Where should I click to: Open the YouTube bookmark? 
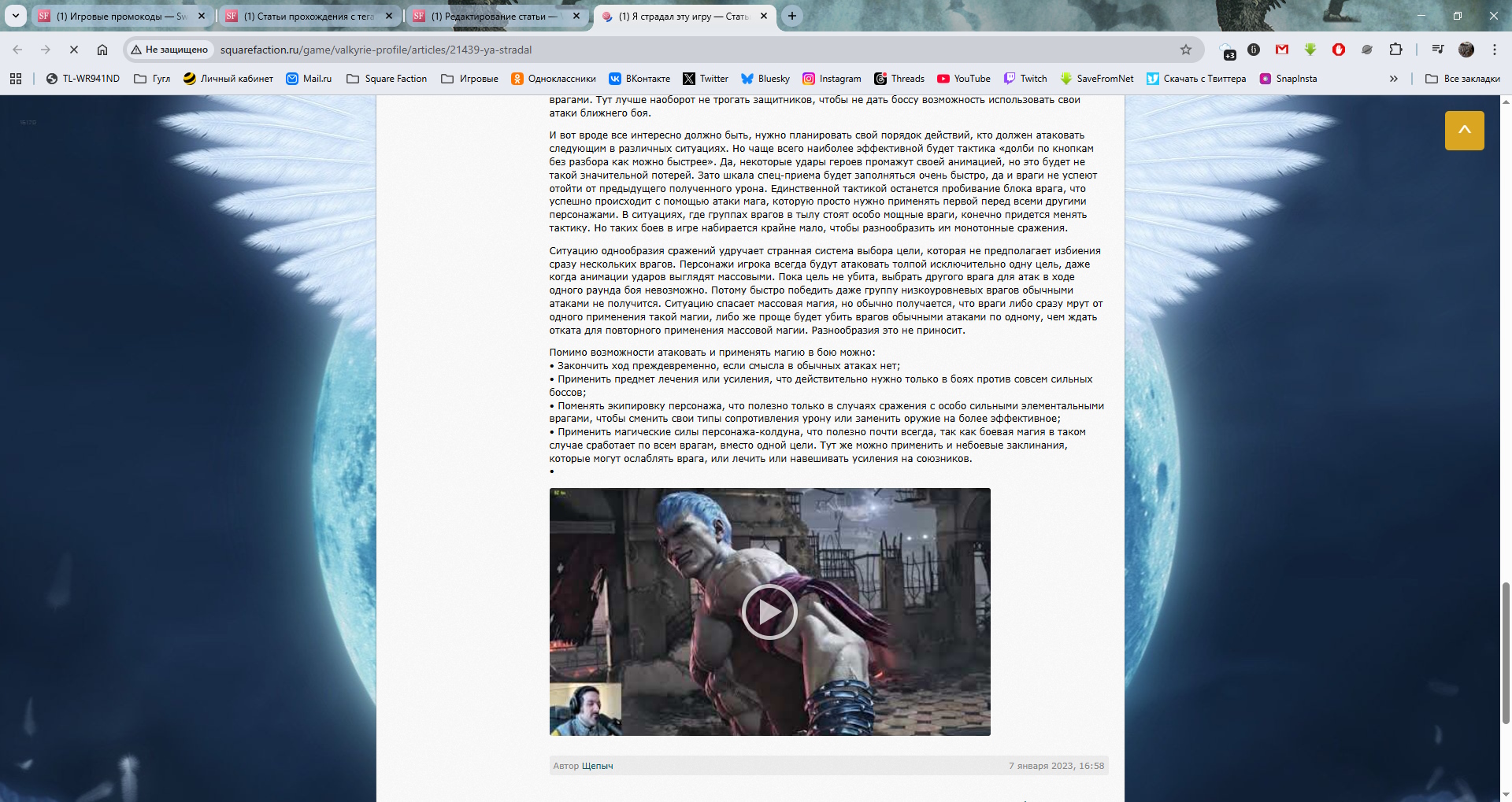click(964, 79)
